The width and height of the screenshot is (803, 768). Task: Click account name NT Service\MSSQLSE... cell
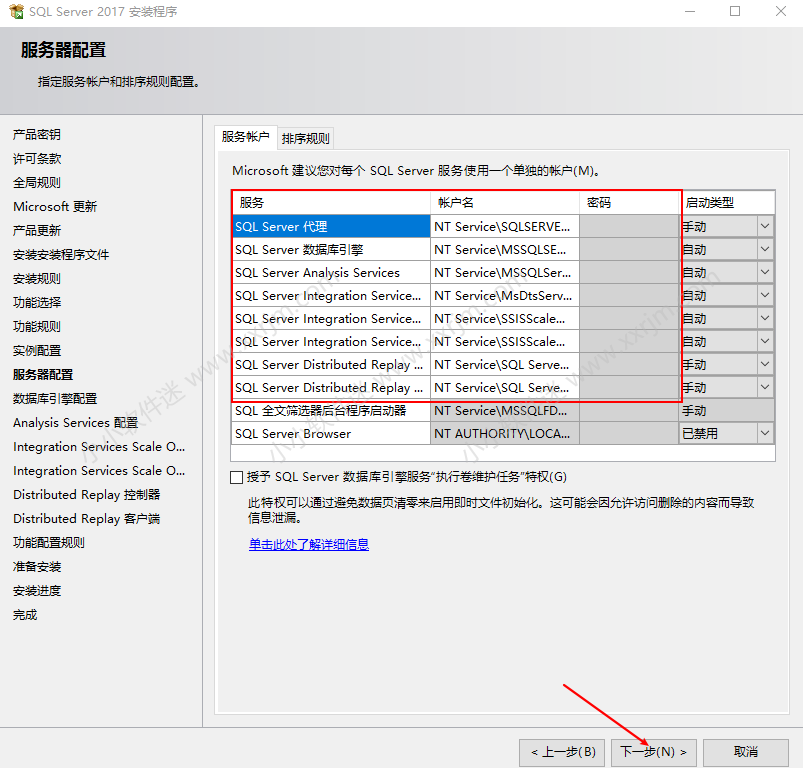[505, 249]
